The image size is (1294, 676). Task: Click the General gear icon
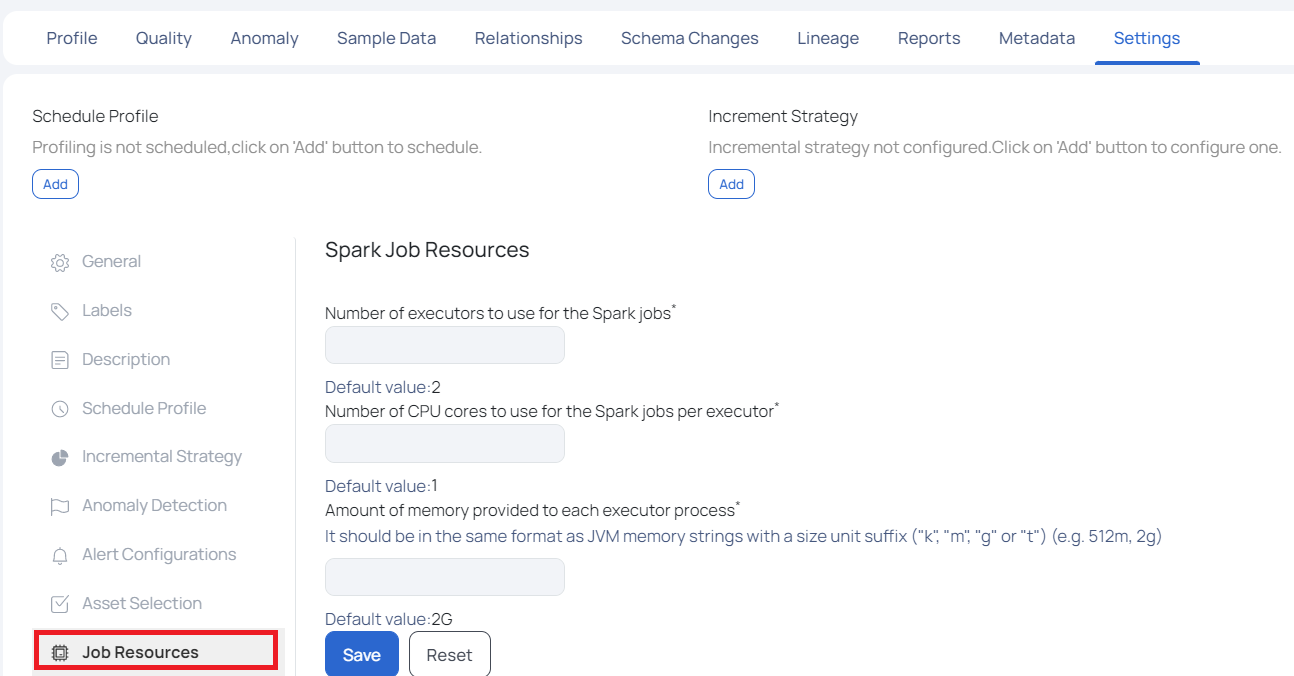60,263
